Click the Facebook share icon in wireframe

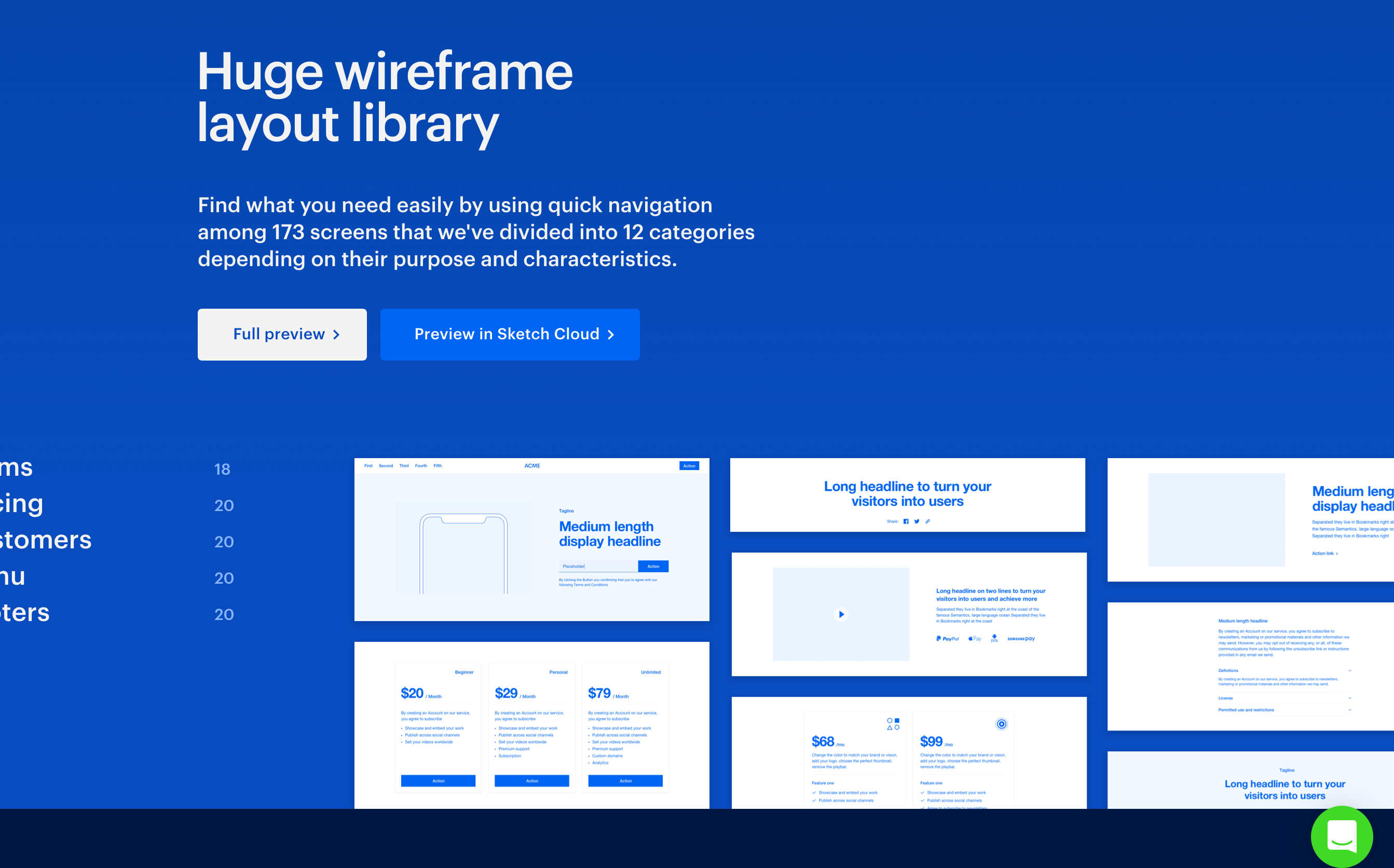coord(906,521)
